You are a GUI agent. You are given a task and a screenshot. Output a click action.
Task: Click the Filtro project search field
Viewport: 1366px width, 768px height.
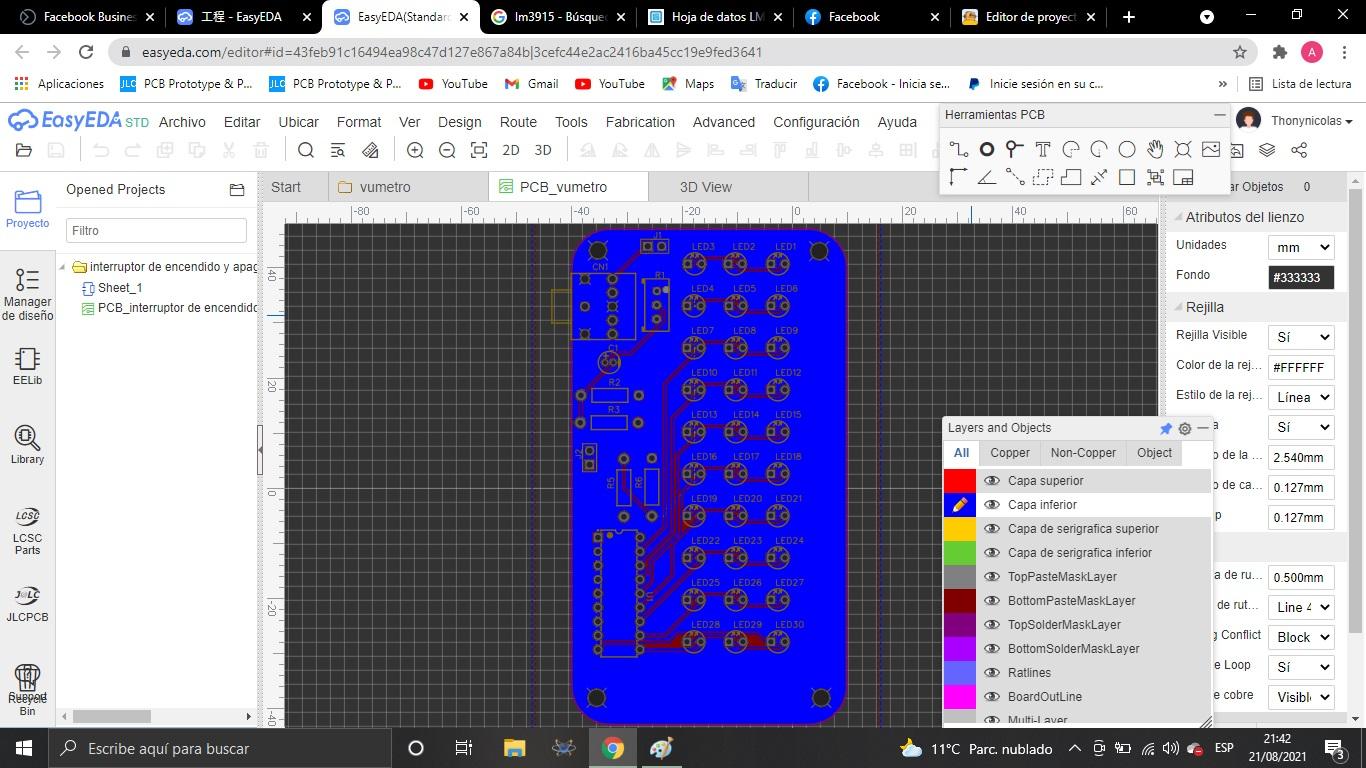156,231
